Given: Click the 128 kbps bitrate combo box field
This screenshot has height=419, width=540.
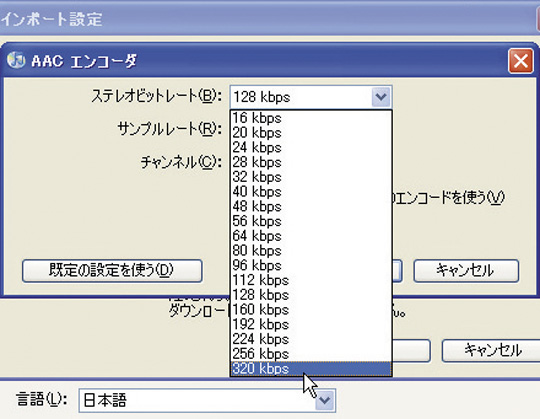Looking at the screenshot, I should tap(311, 97).
